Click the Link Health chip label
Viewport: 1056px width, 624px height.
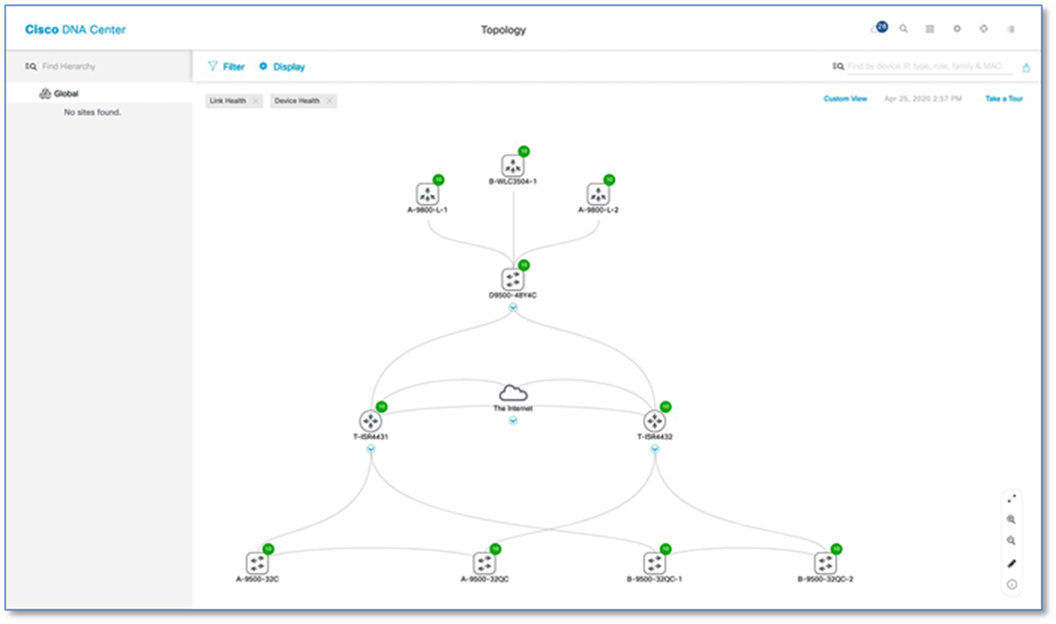(x=228, y=101)
